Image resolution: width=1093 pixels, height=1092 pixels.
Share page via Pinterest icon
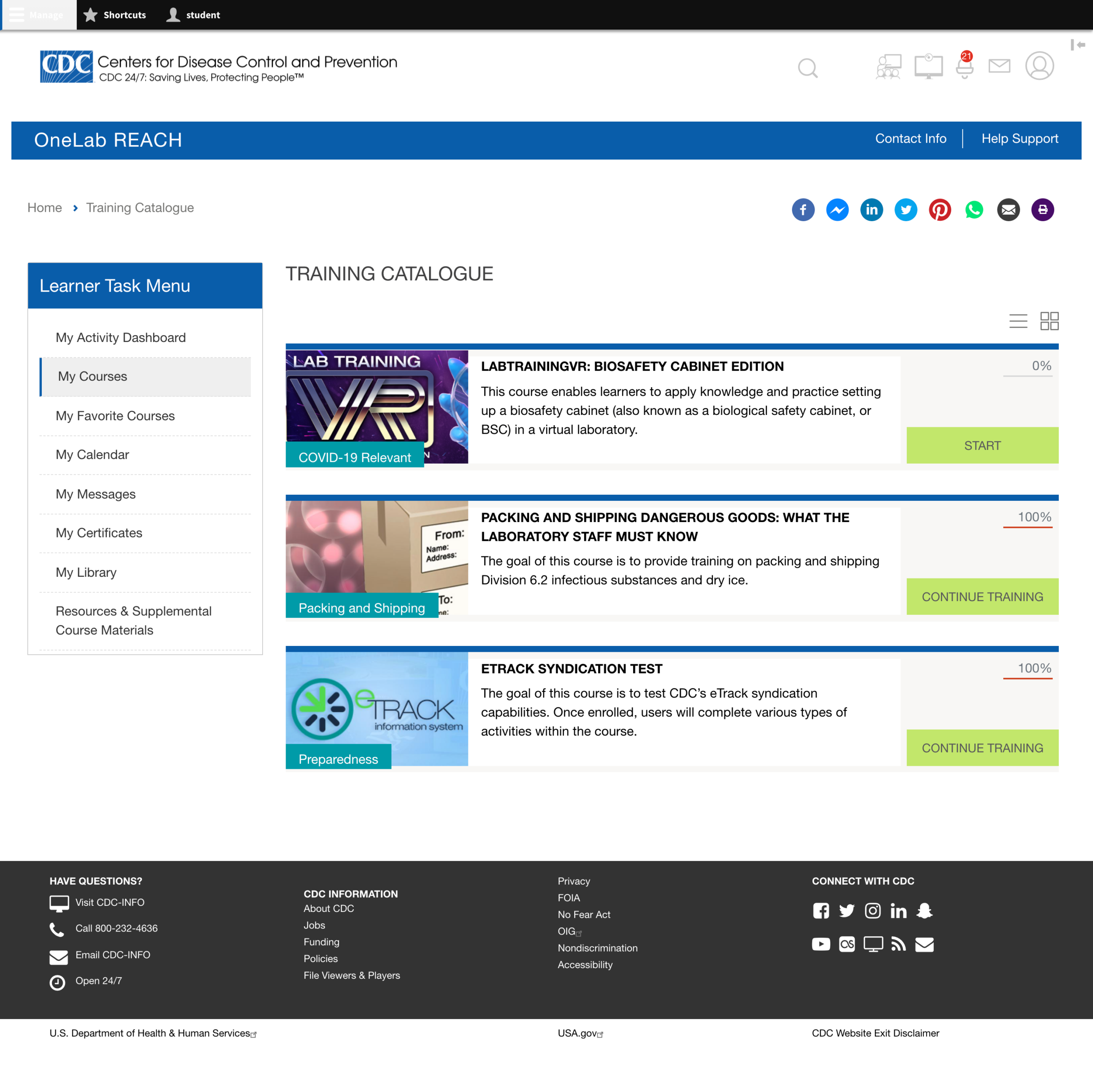tap(940, 210)
